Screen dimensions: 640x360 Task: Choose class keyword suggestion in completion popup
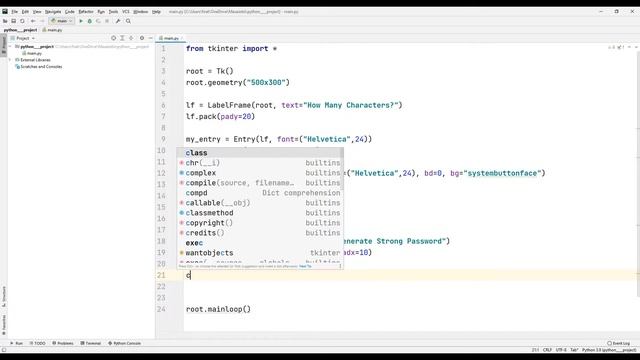coord(260,153)
